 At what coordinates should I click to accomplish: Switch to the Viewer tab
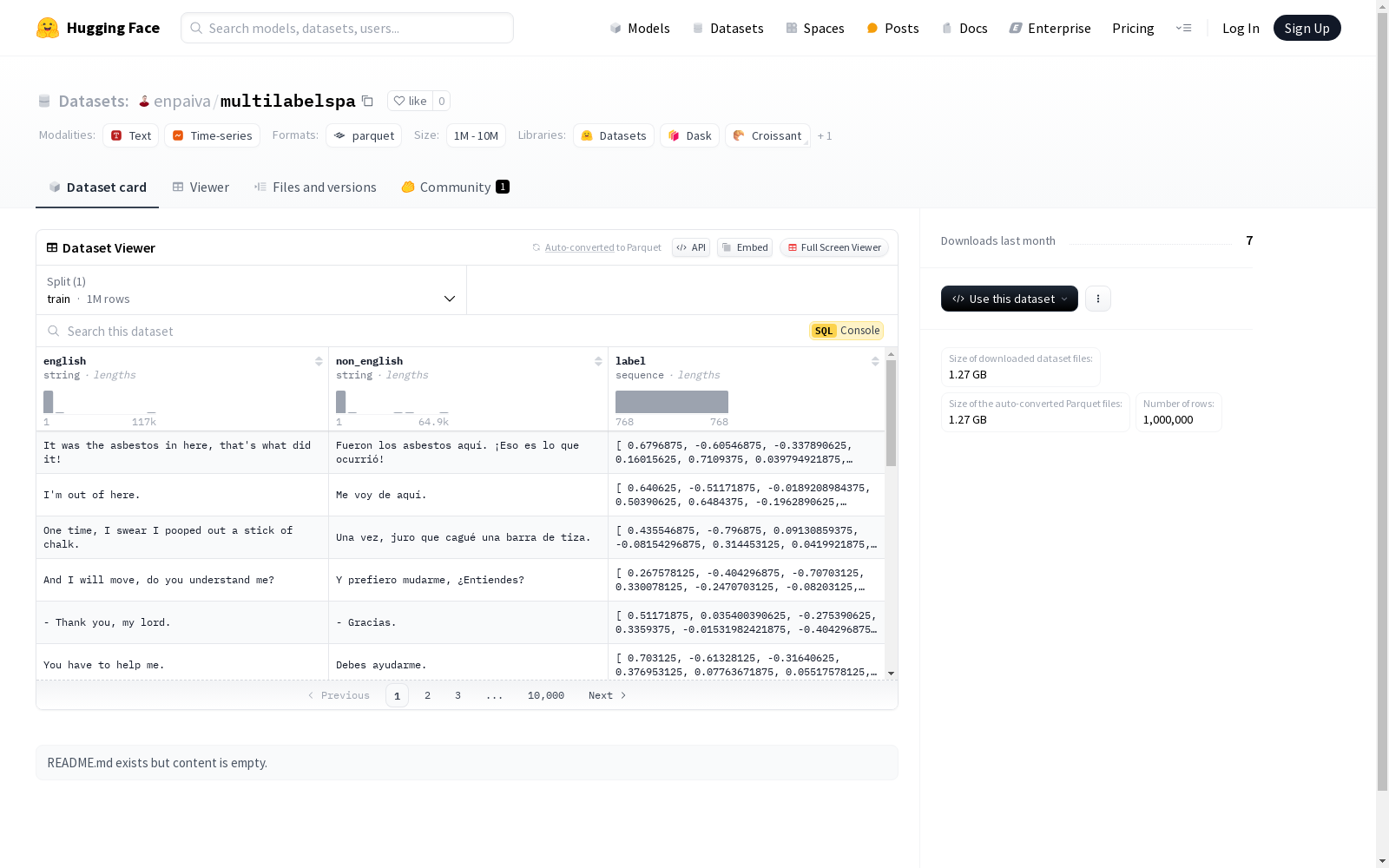[201, 187]
